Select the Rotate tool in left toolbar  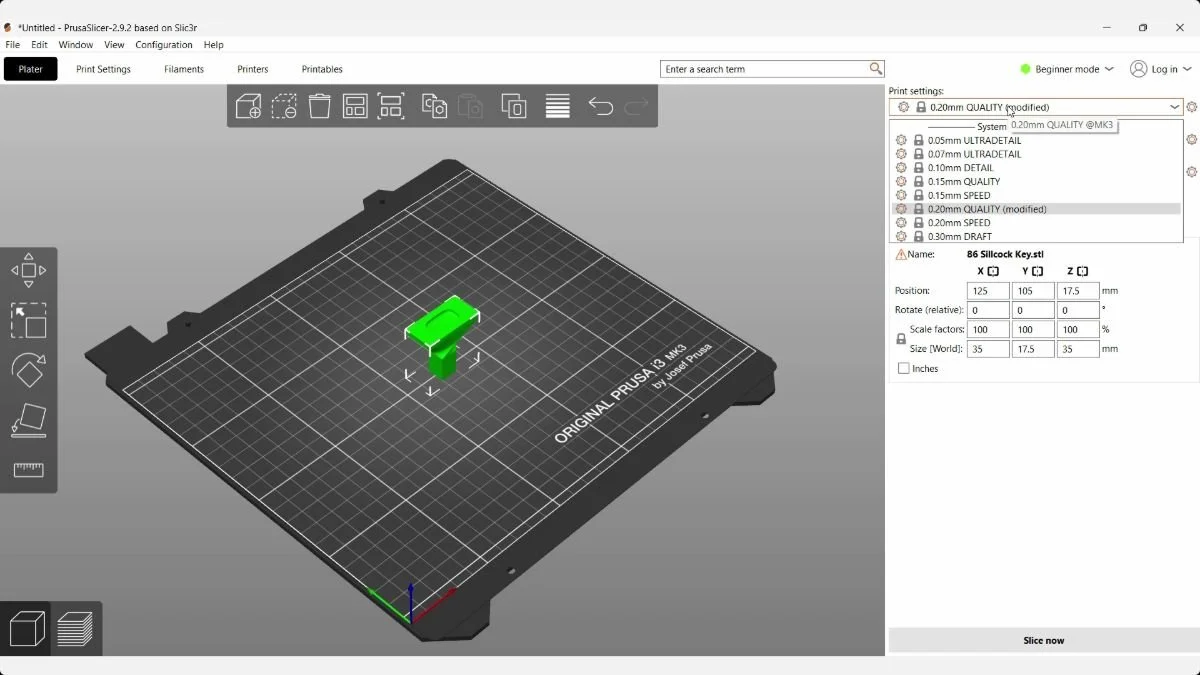tap(29, 370)
